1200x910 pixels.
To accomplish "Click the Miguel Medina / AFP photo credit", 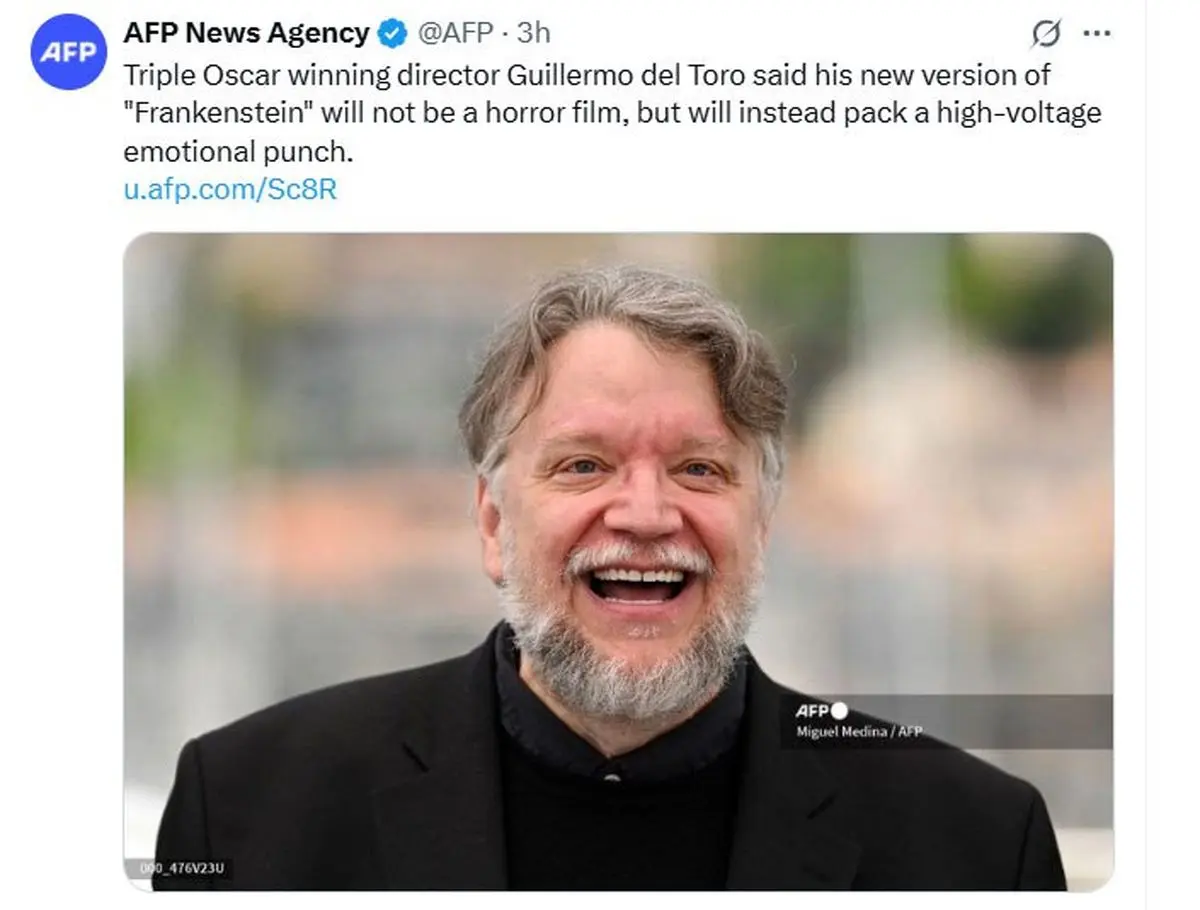I will point(858,732).
